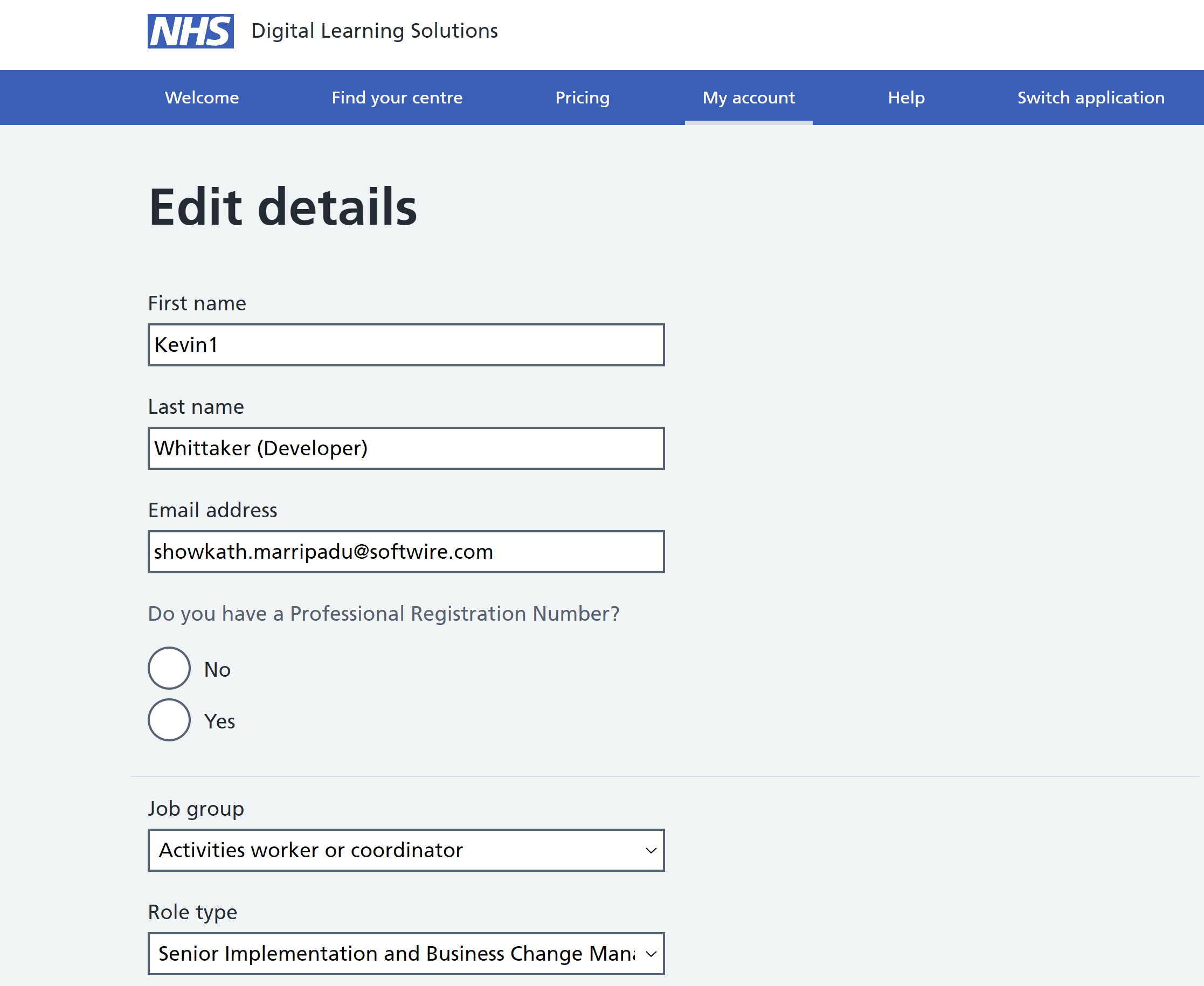Click the Job group chevron arrow
Viewport: 1204px width, 986px height.
[x=651, y=850]
